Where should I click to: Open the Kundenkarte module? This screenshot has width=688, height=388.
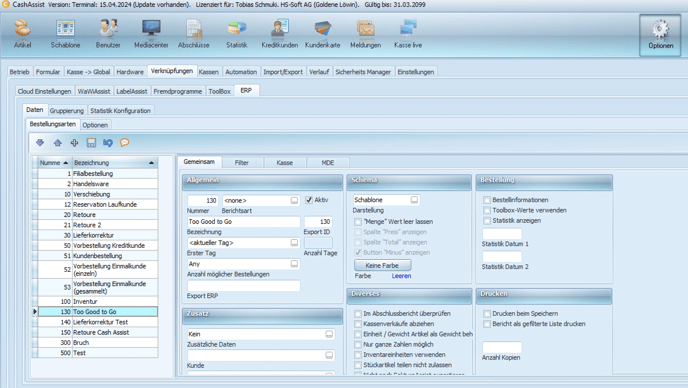click(x=322, y=33)
